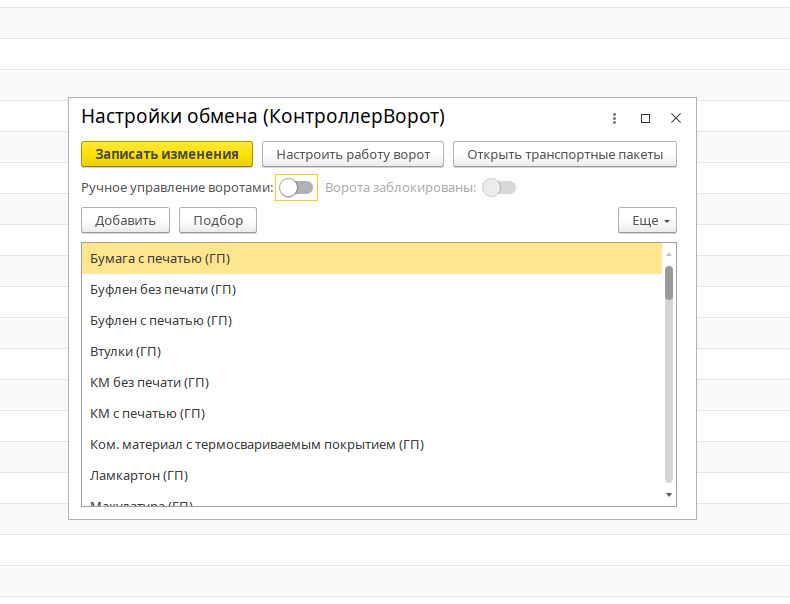Click Записать изменения button
The height and width of the screenshot is (604, 790).
[x=167, y=154]
